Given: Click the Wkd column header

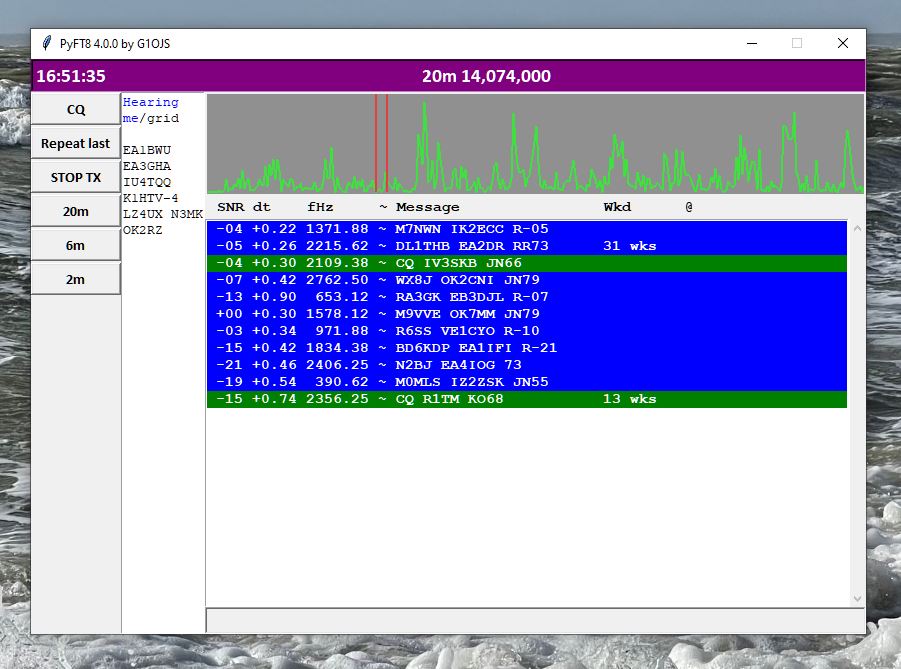Looking at the screenshot, I should pyautogui.click(x=617, y=207).
